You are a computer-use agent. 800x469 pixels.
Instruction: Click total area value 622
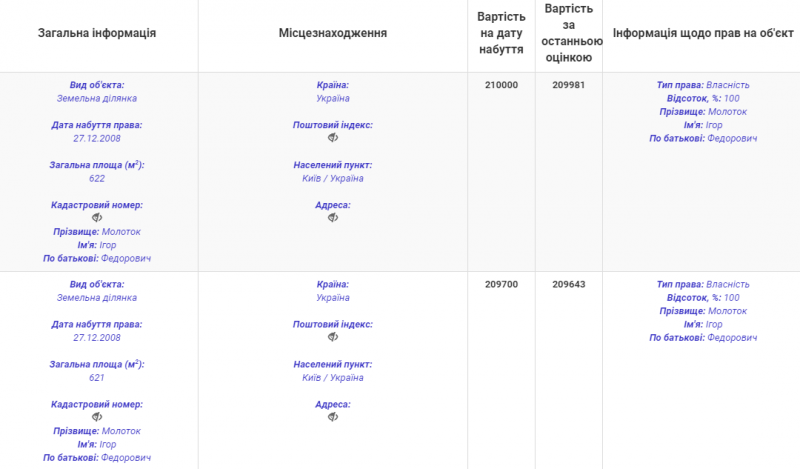pyautogui.click(x=97, y=178)
